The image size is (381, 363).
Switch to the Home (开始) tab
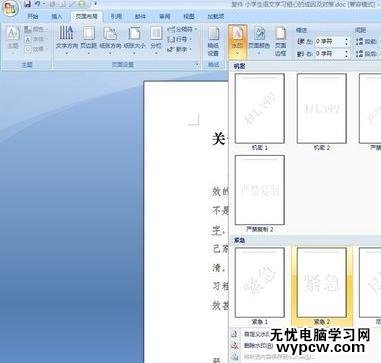[33, 16]
